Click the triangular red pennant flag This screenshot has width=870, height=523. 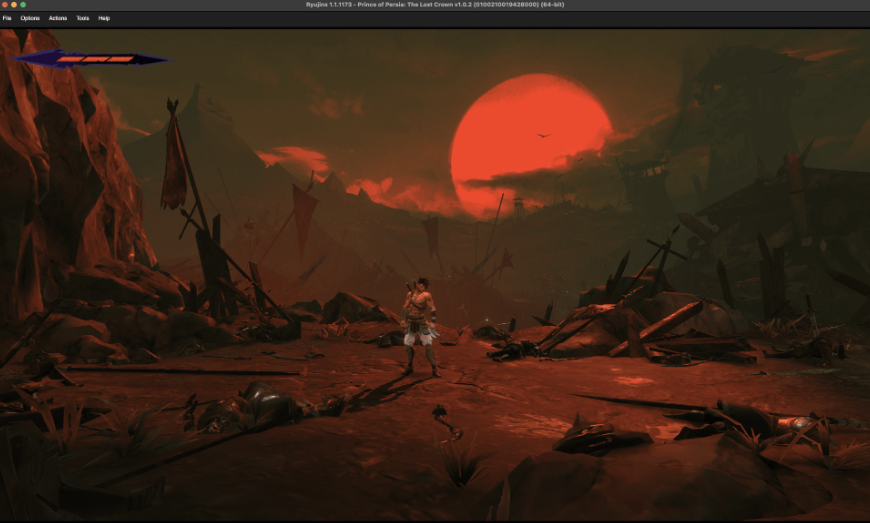pyautogui.click(x=304, y=212)
